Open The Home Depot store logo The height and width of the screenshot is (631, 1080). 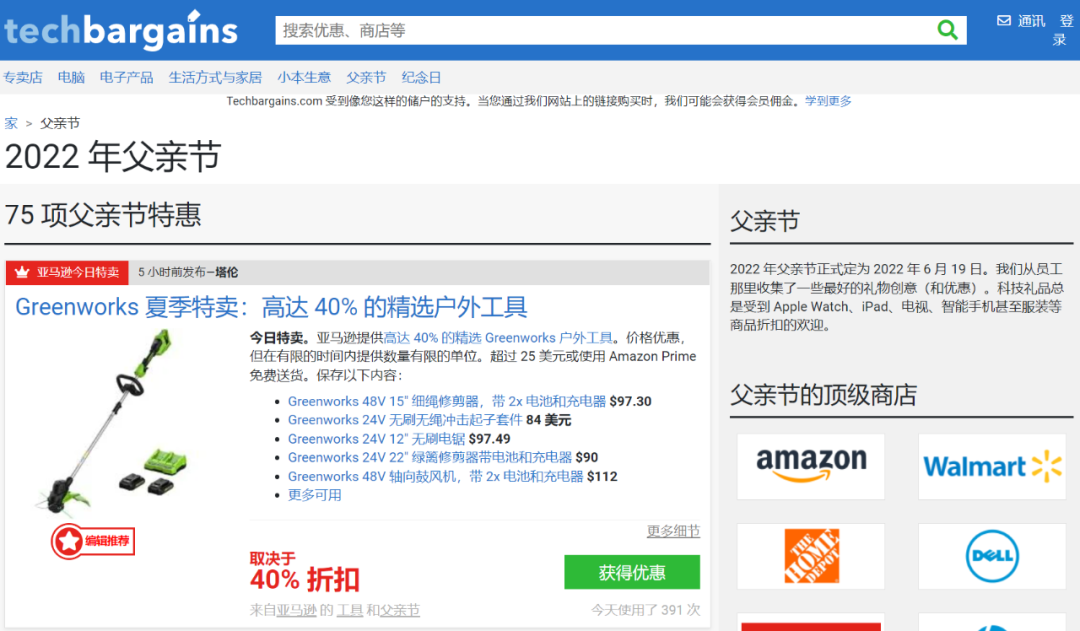[x=810, y=556]
